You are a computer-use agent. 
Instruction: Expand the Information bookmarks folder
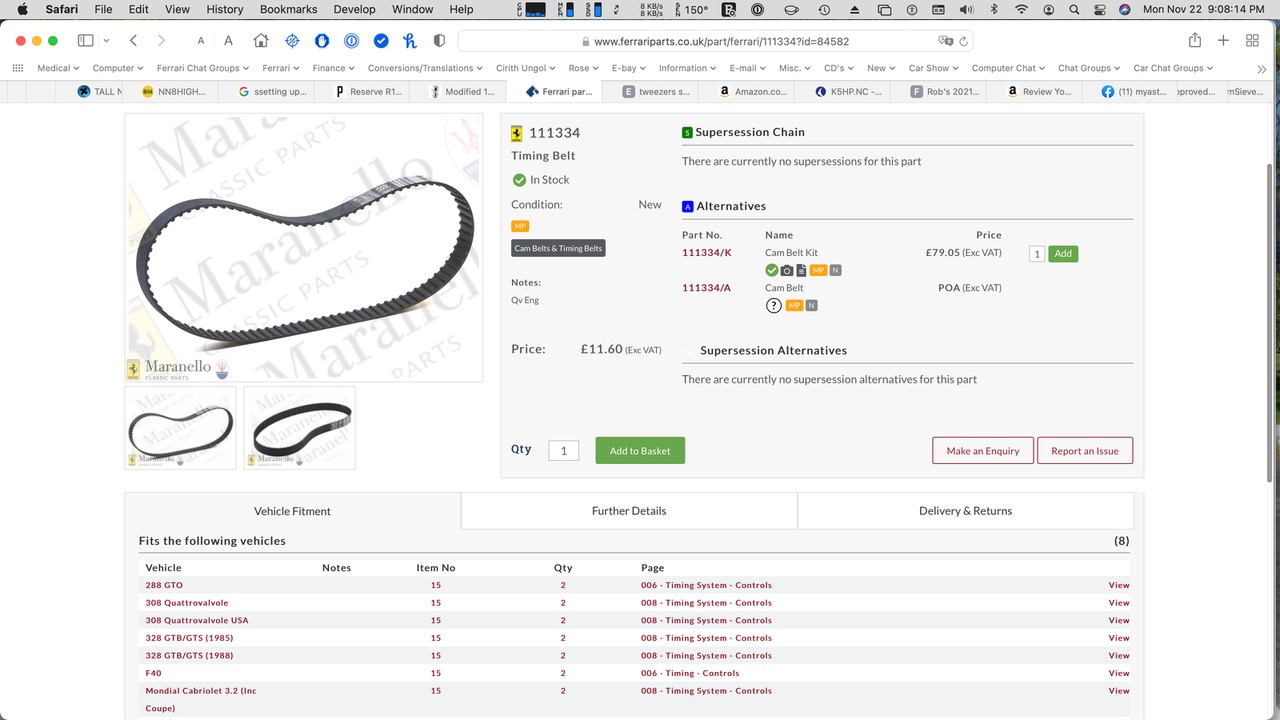688,68
